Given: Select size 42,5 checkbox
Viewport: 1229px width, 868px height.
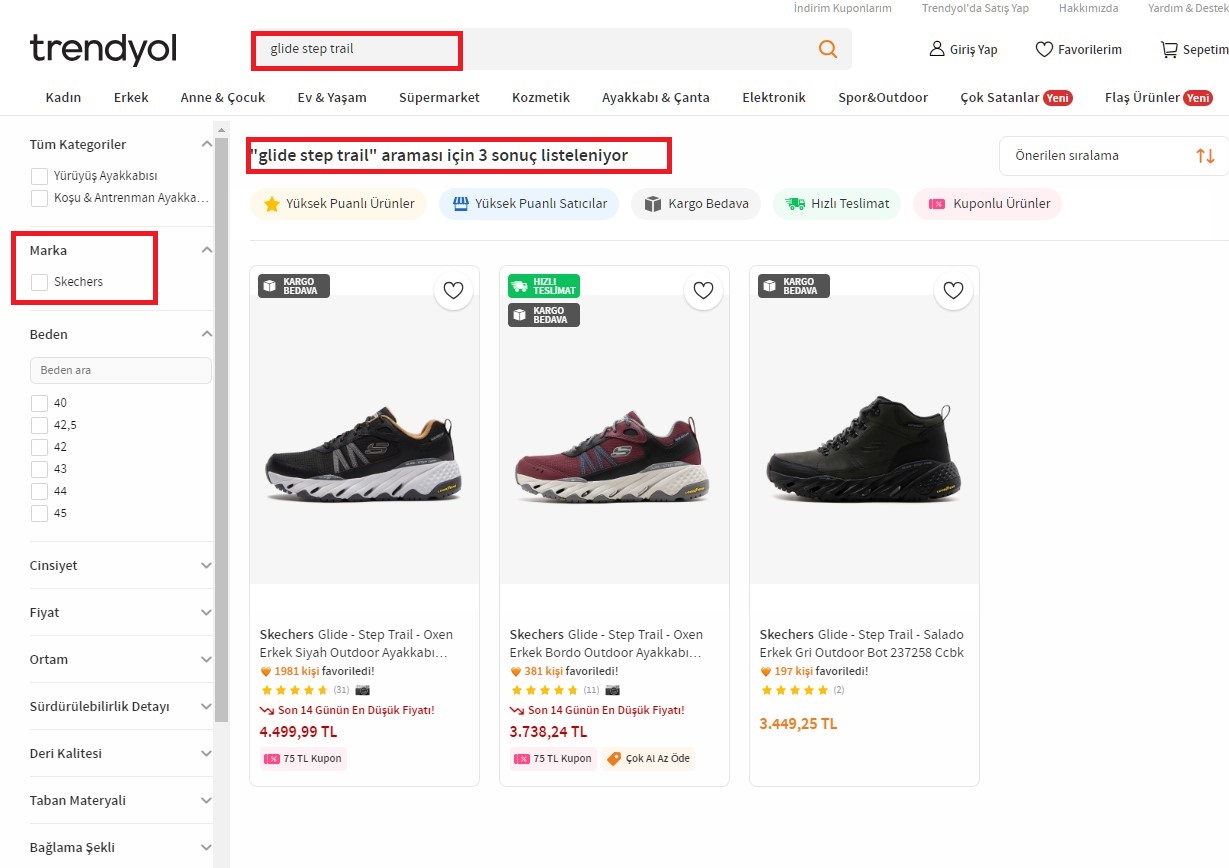Looking at the screenshot, I should point(39,425).
